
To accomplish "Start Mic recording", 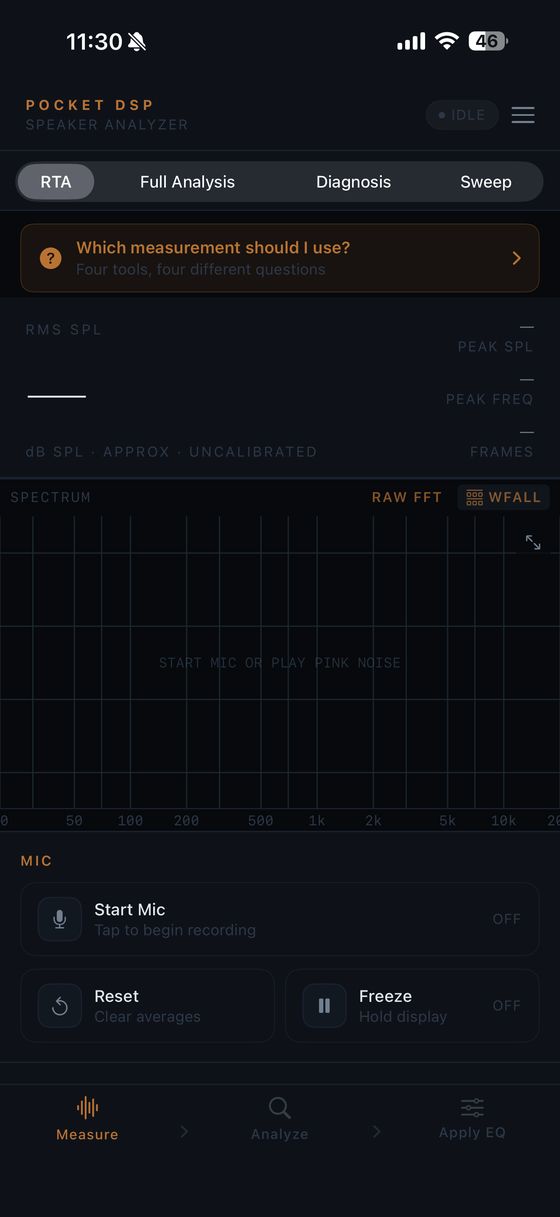I will tap(280, 919).
